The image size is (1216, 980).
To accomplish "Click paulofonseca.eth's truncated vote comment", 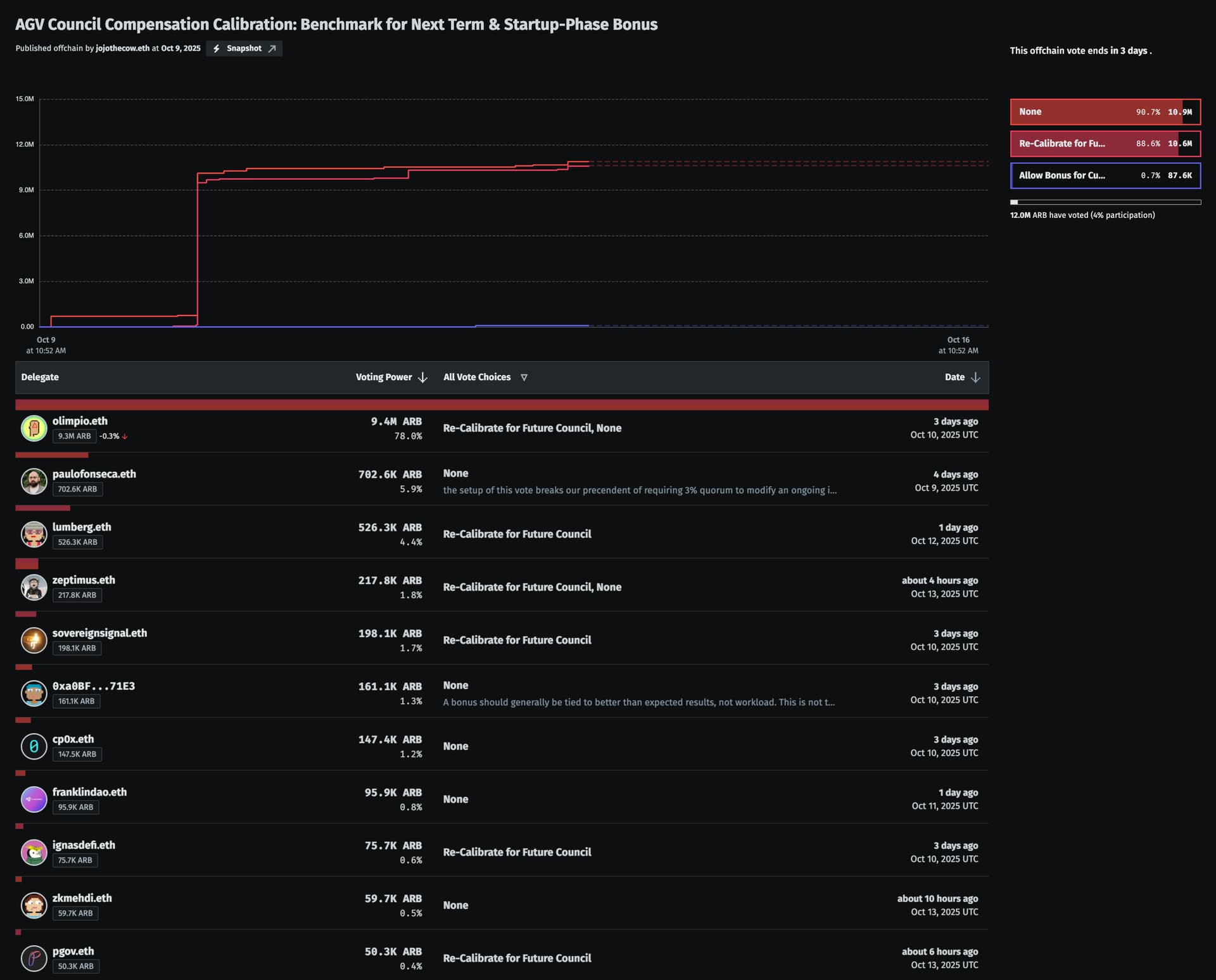I will pos(640,490).
